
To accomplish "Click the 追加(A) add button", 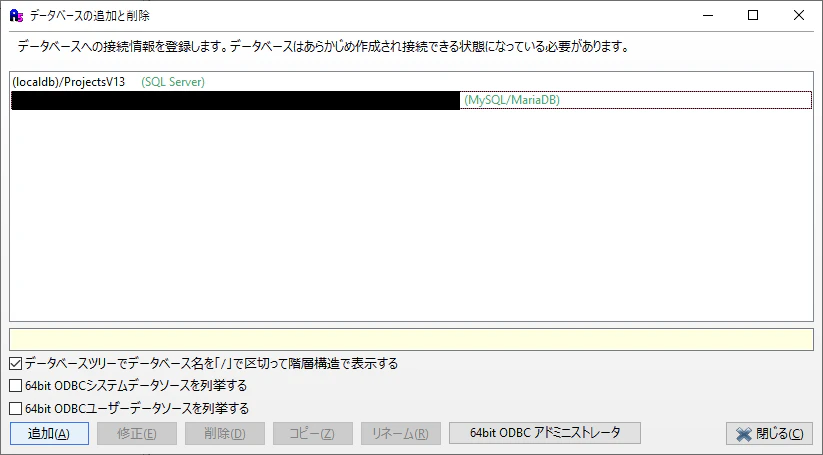I will click(49, 433).
